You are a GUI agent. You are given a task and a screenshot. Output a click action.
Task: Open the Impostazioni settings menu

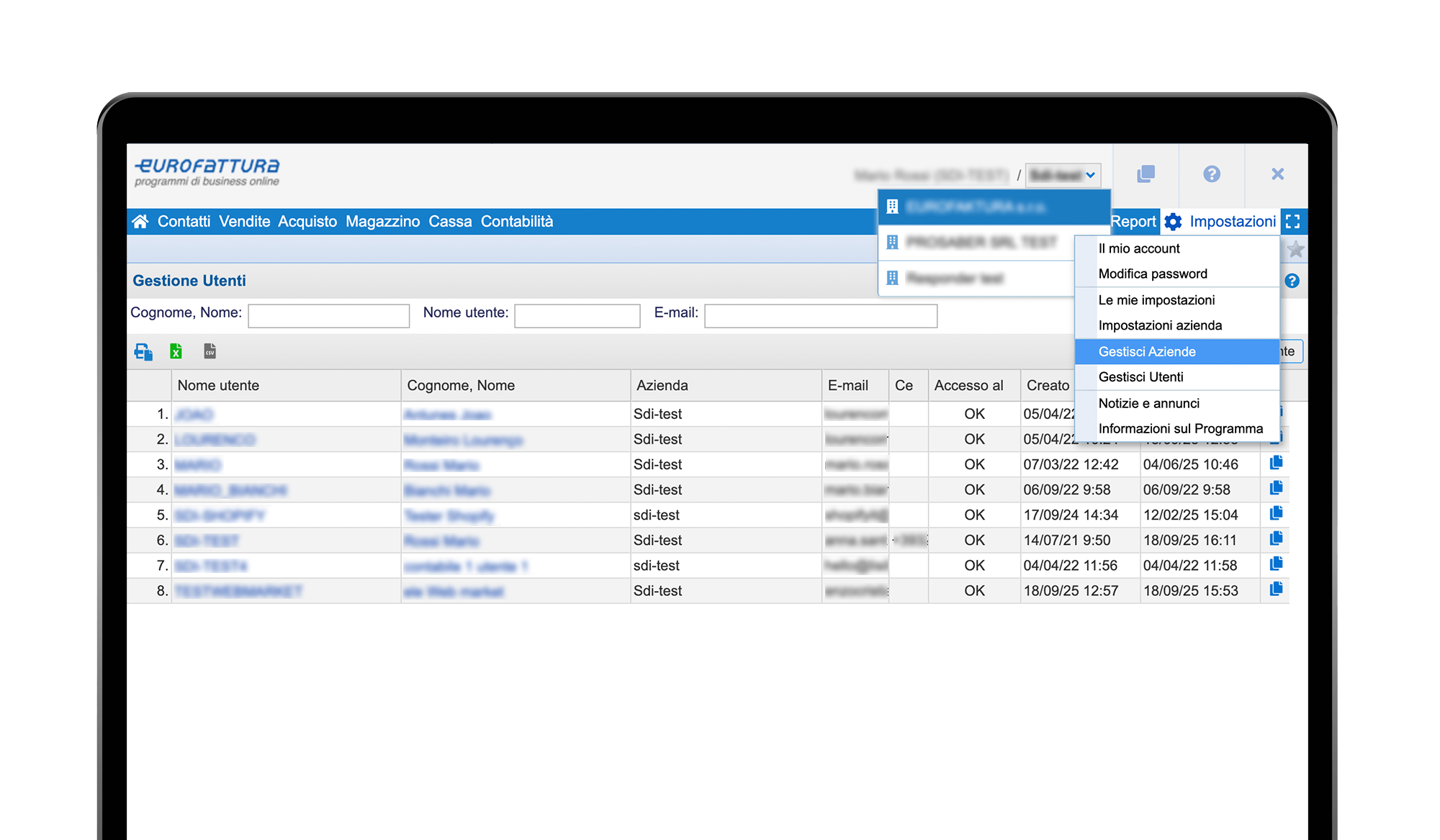[x=1221, y=222]
